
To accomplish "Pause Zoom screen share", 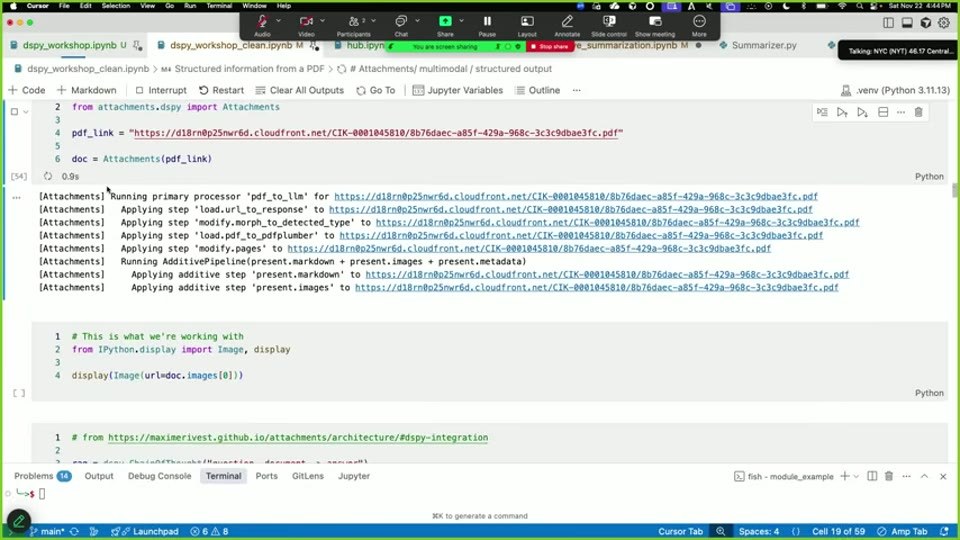I will click(487, 24).
